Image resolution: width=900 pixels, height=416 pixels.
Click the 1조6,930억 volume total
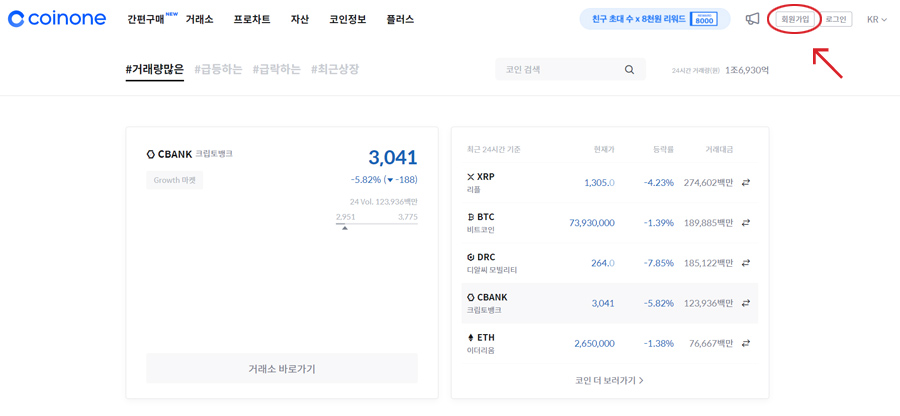746,70
